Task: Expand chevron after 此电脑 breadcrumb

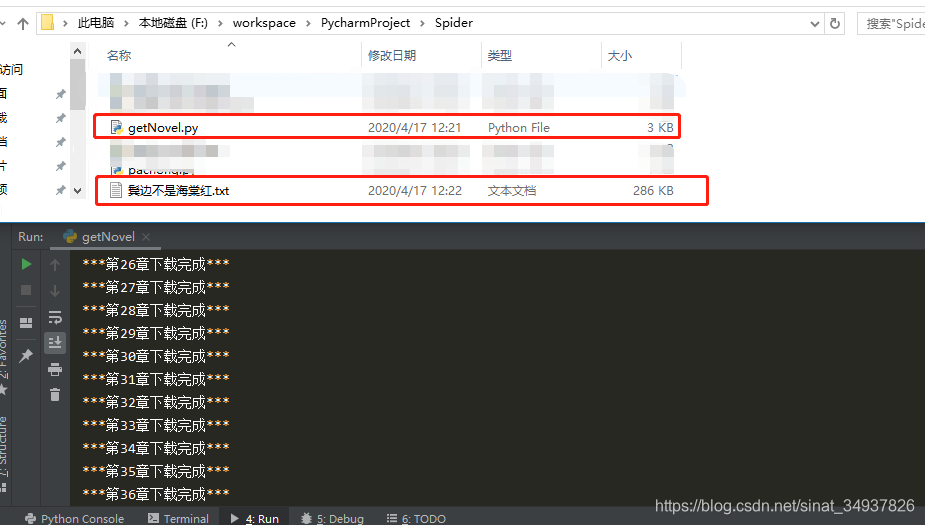Action: pos(126,24)
